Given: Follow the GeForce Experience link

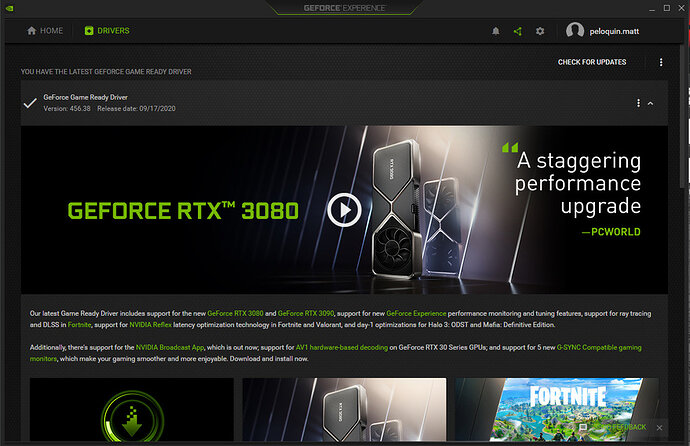Looking at the screenshot, I should [x=416, y=314].
